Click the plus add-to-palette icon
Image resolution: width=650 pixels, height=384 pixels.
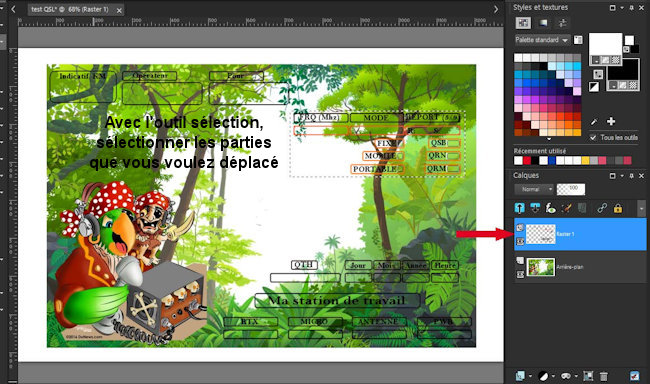611,122
